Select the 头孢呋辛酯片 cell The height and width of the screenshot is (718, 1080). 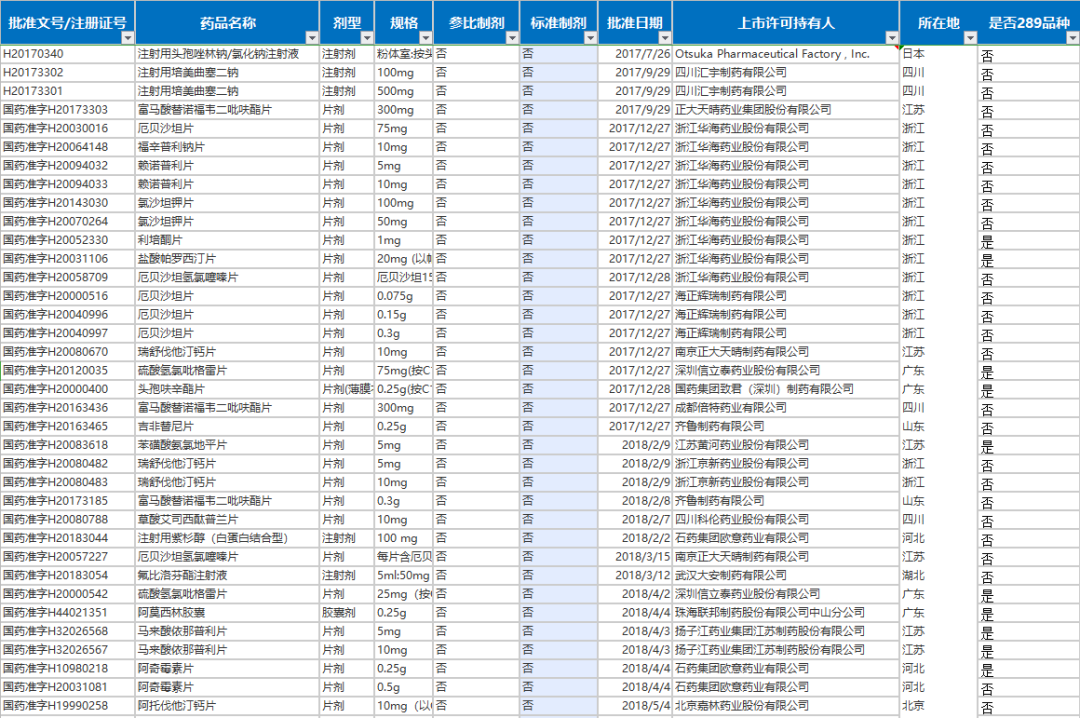coord(227,389)
